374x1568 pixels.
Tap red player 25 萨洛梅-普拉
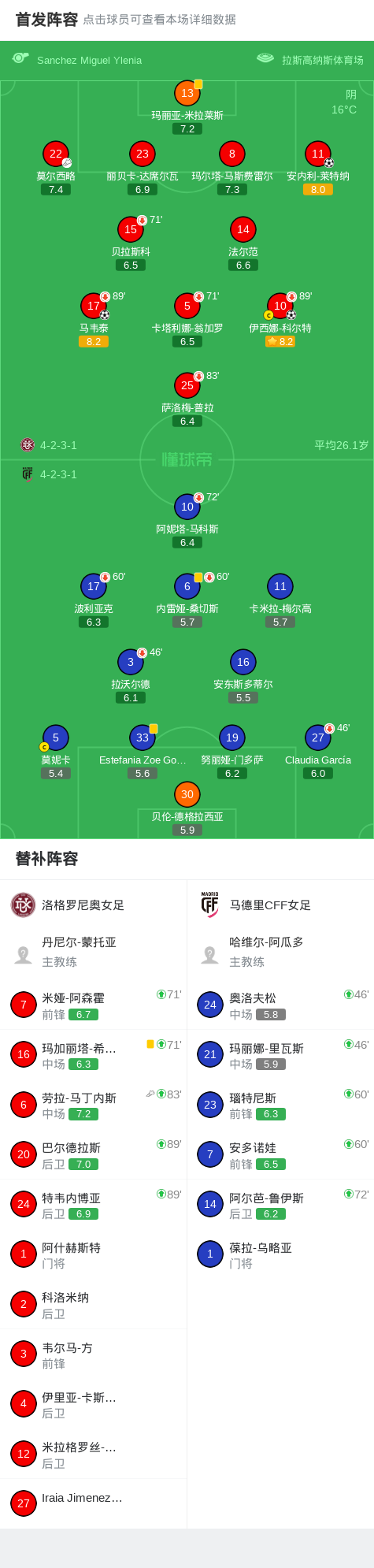(187, 385)
